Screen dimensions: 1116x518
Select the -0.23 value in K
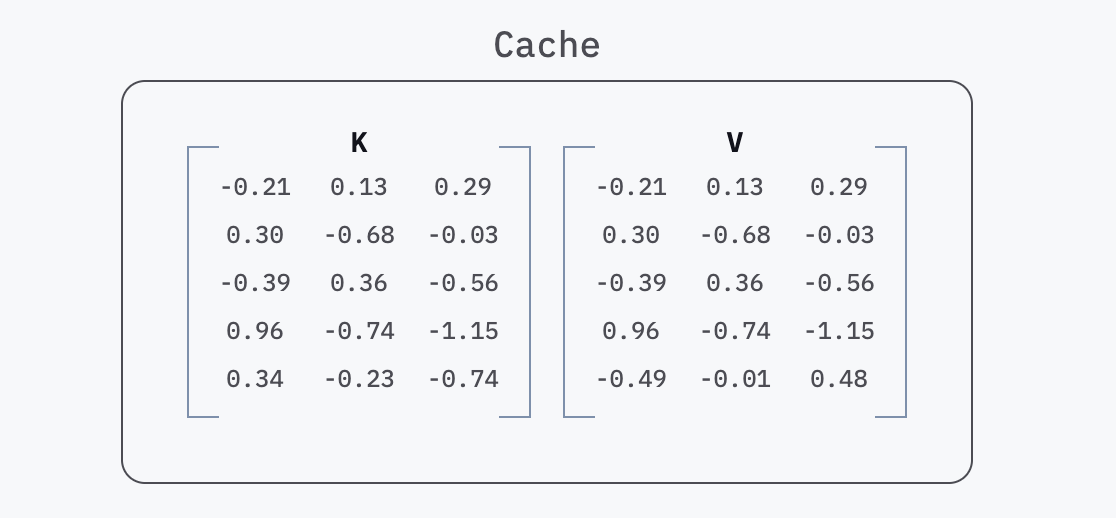click(359, 379)
